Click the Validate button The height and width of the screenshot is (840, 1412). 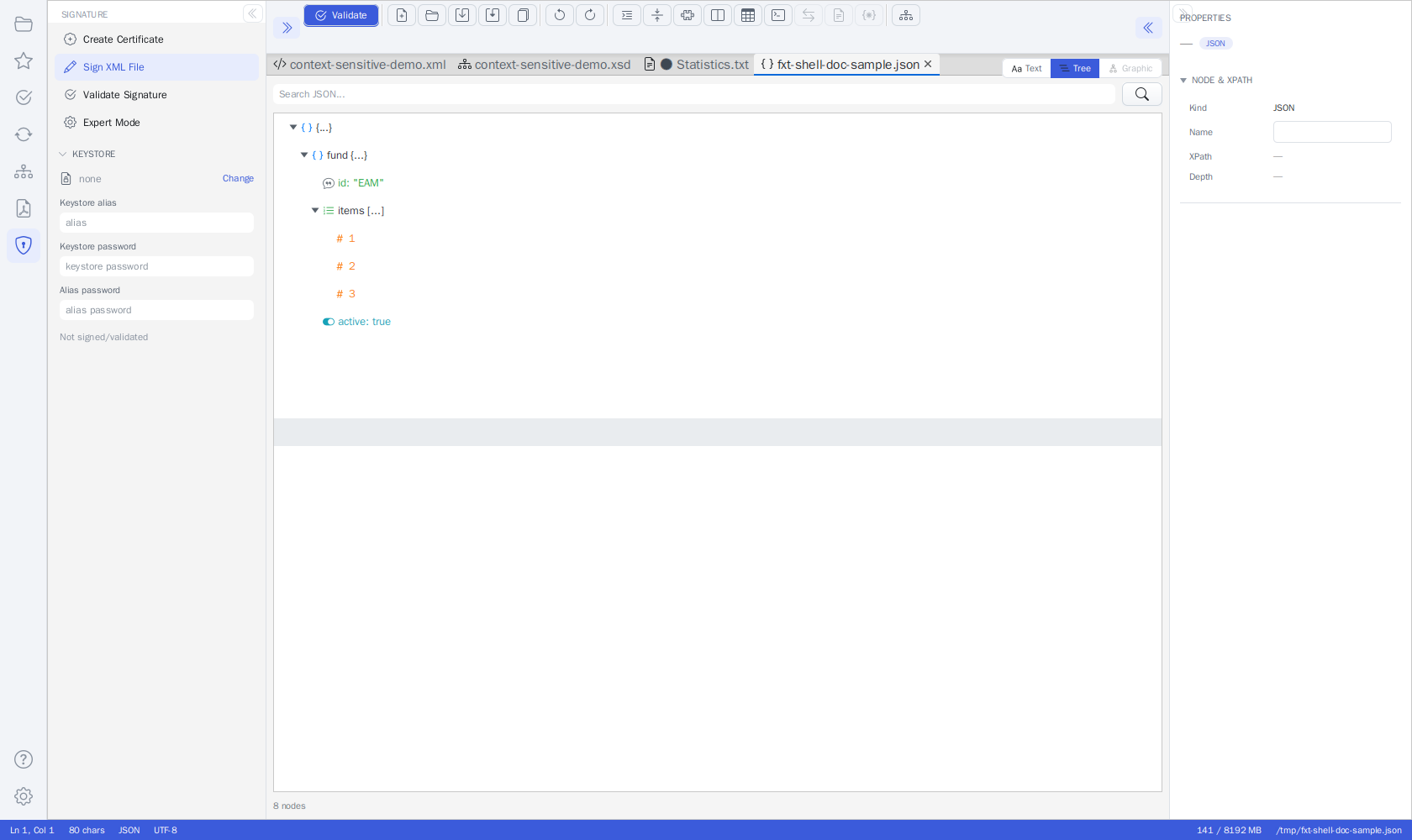[341, 15]
